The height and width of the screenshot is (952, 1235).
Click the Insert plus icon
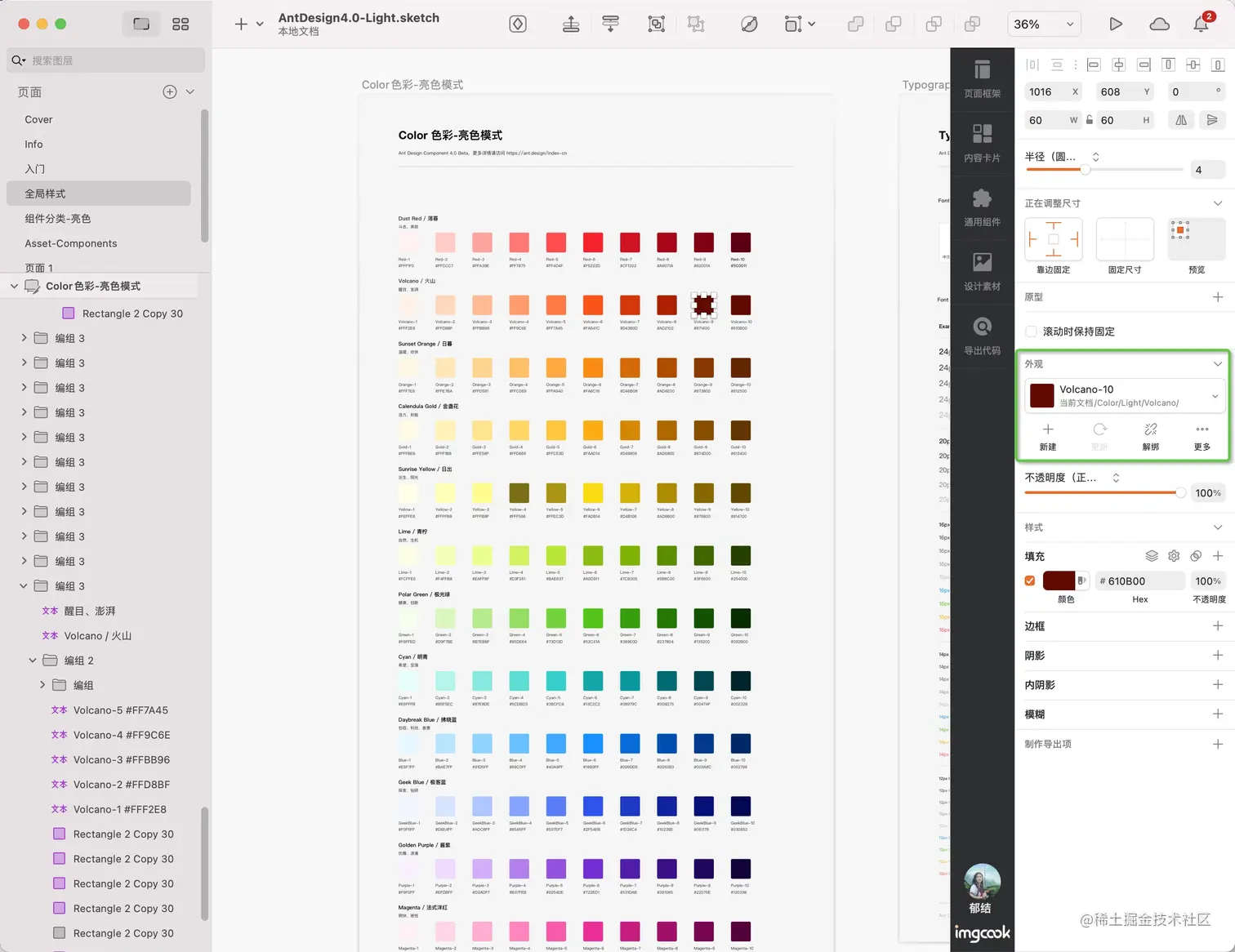click(x=241, y=24)
